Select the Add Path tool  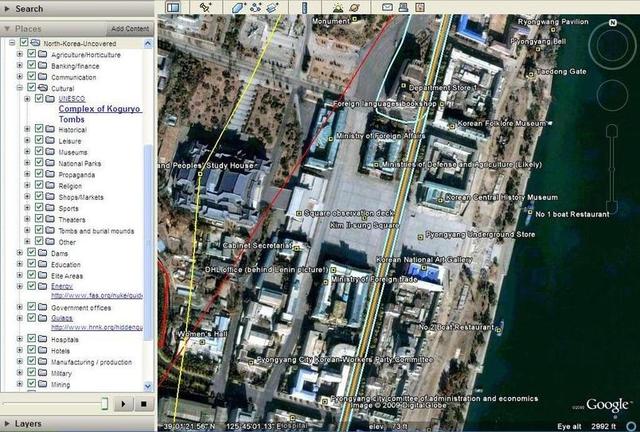(256, 7)
